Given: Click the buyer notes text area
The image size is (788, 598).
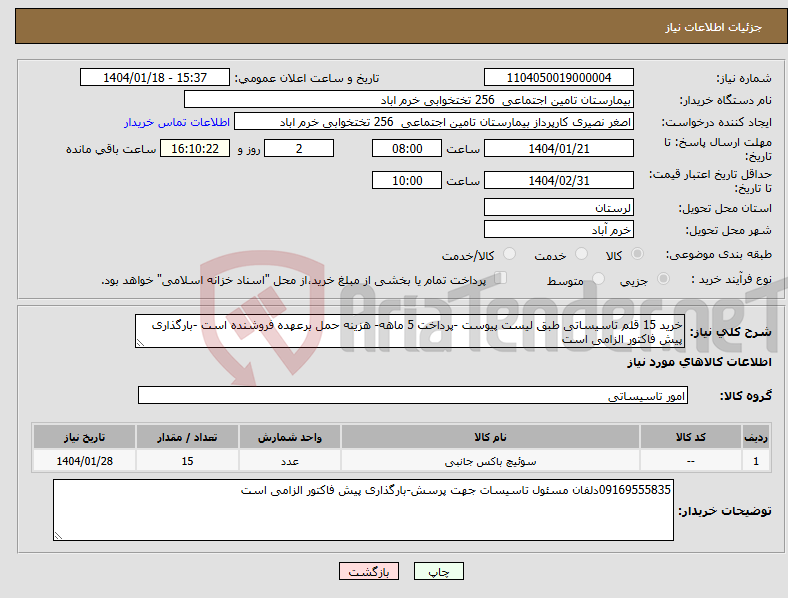Looking at the screenshot, I should pyautogui.click(x=363, y=510).
